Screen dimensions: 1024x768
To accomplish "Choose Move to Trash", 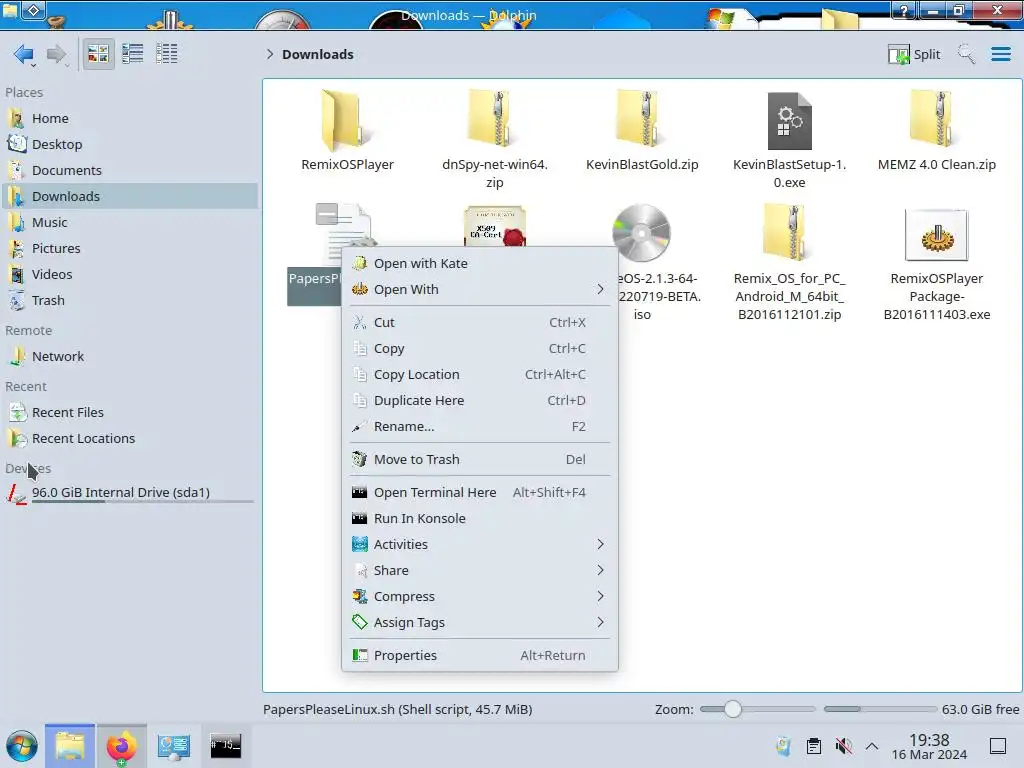I will (479, 460).
